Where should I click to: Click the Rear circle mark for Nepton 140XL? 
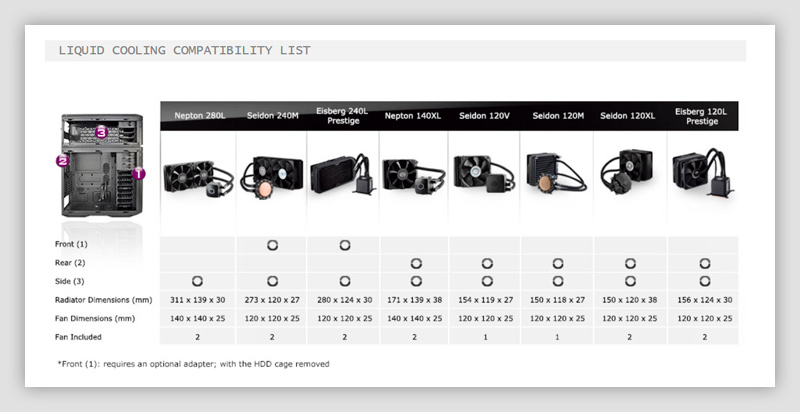(415, 263)
